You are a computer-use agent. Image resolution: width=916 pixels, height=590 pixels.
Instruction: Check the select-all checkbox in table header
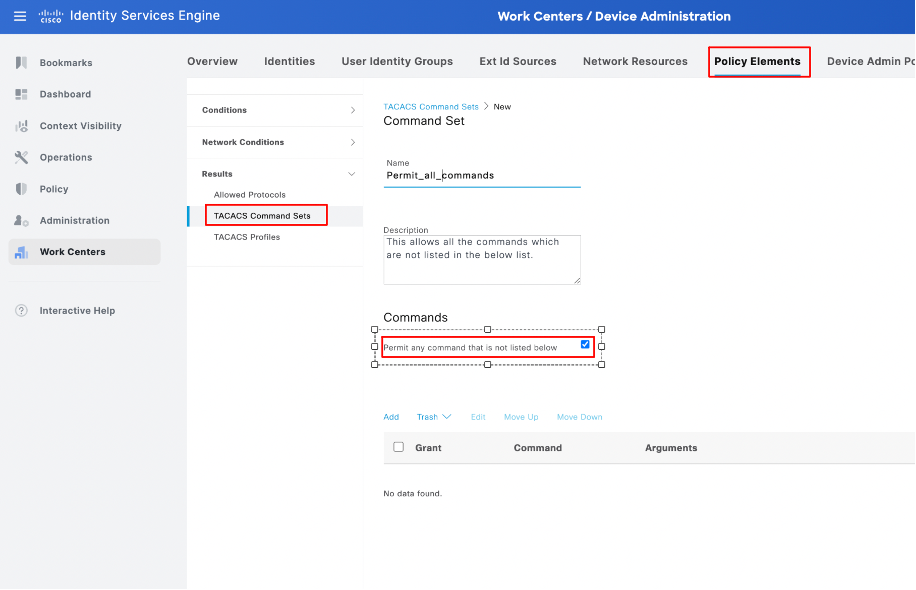pyautogui.click(x=398, y=447)
